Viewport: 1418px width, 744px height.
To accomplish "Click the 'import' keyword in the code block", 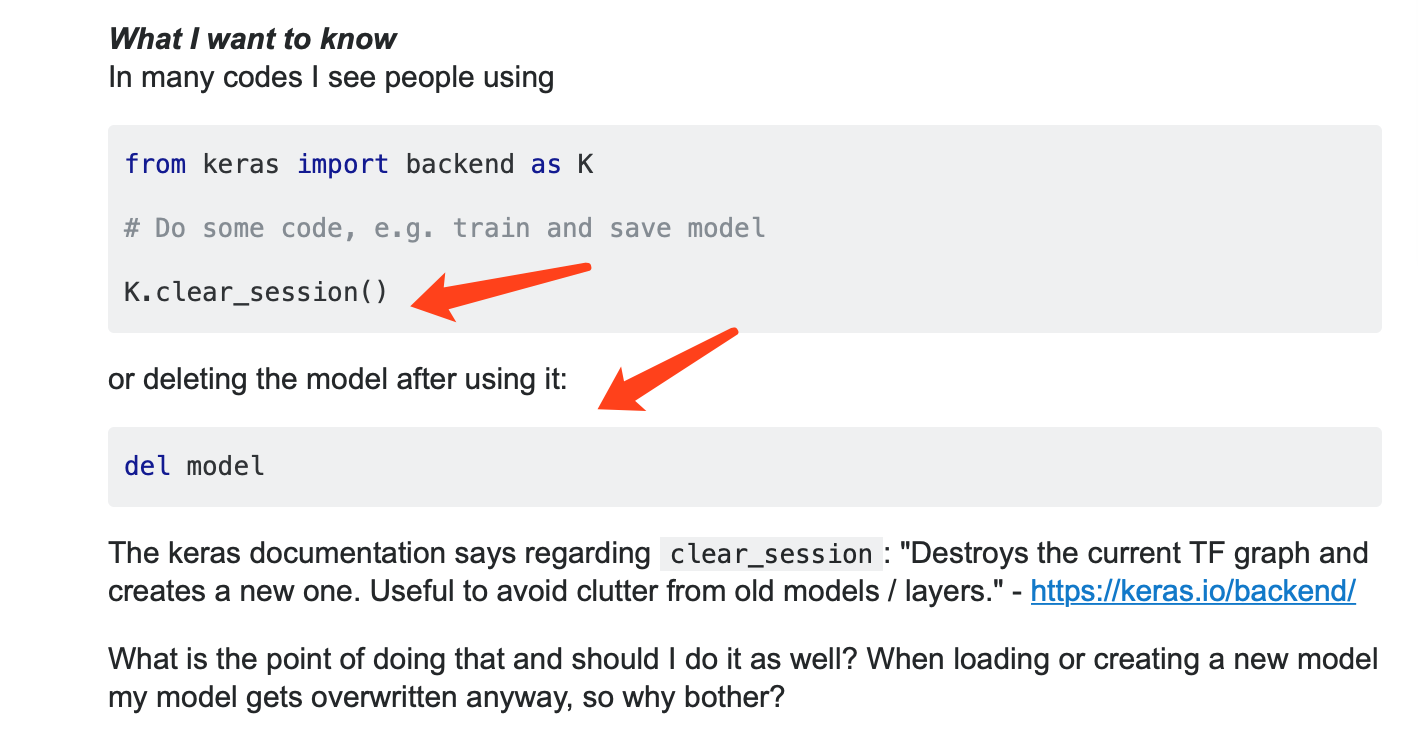I will (x=342, y=164).
